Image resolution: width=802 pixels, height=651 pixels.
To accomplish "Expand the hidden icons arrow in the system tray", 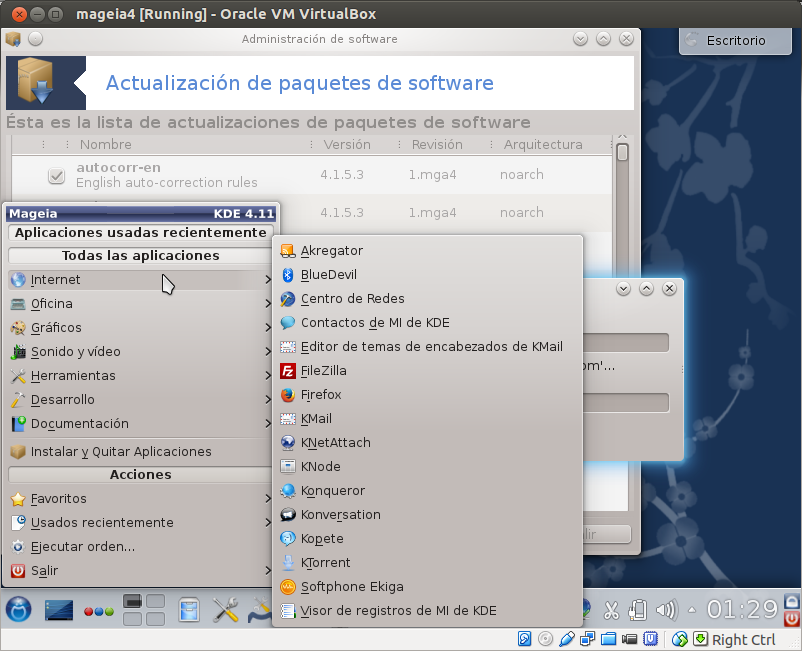I will click(x=691, y=609).
